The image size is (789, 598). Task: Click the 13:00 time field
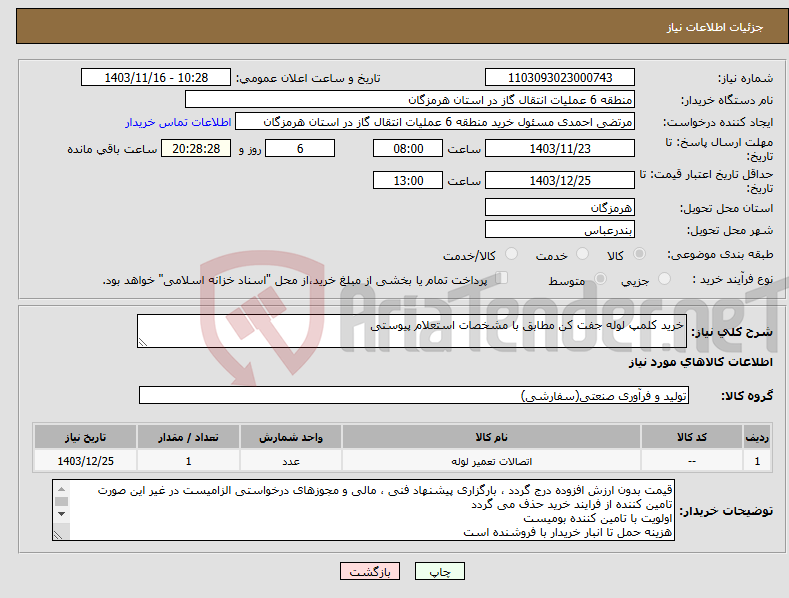pos(408,180)
